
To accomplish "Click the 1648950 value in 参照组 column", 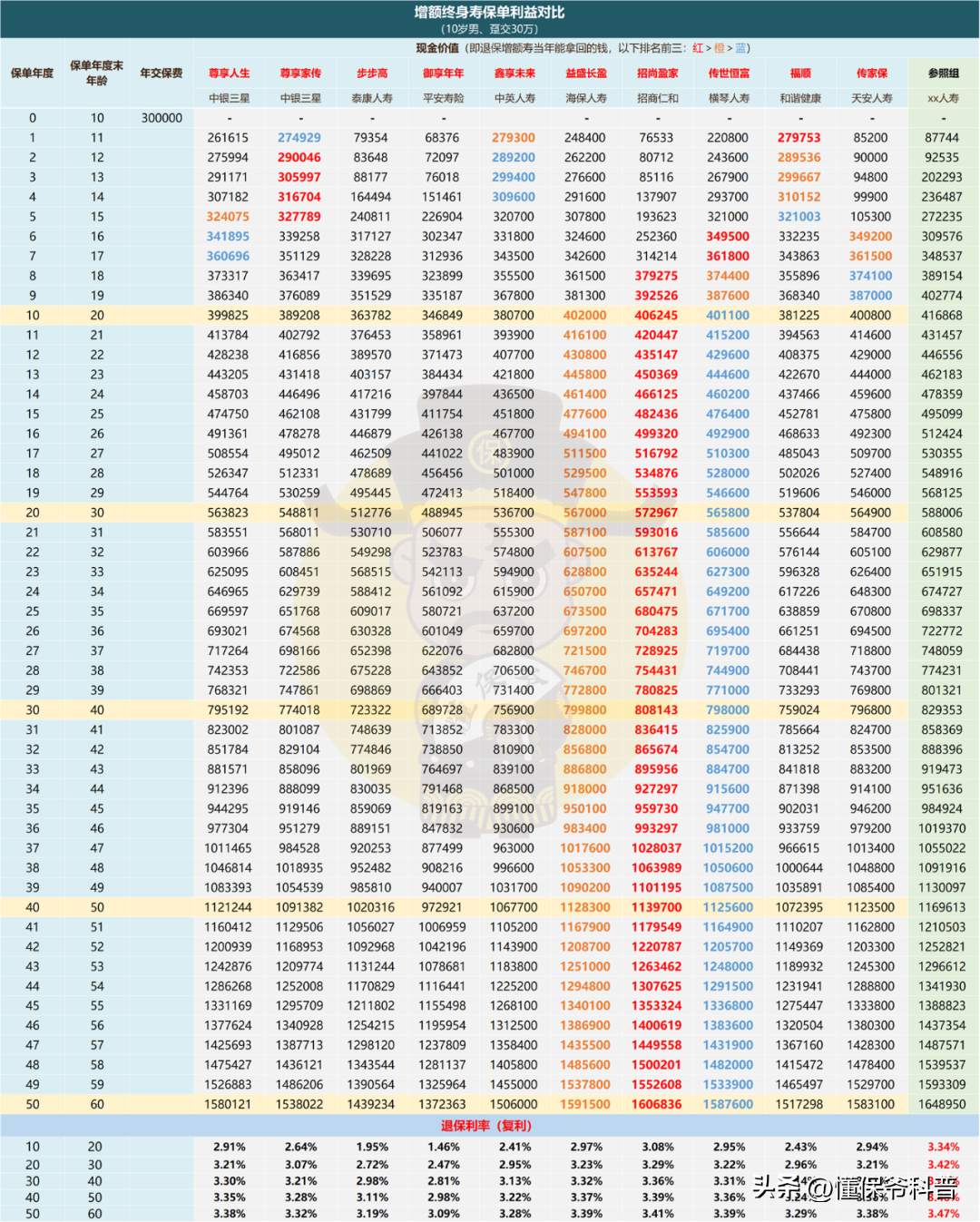I will pyautogui.click(x=942, y=1104).
